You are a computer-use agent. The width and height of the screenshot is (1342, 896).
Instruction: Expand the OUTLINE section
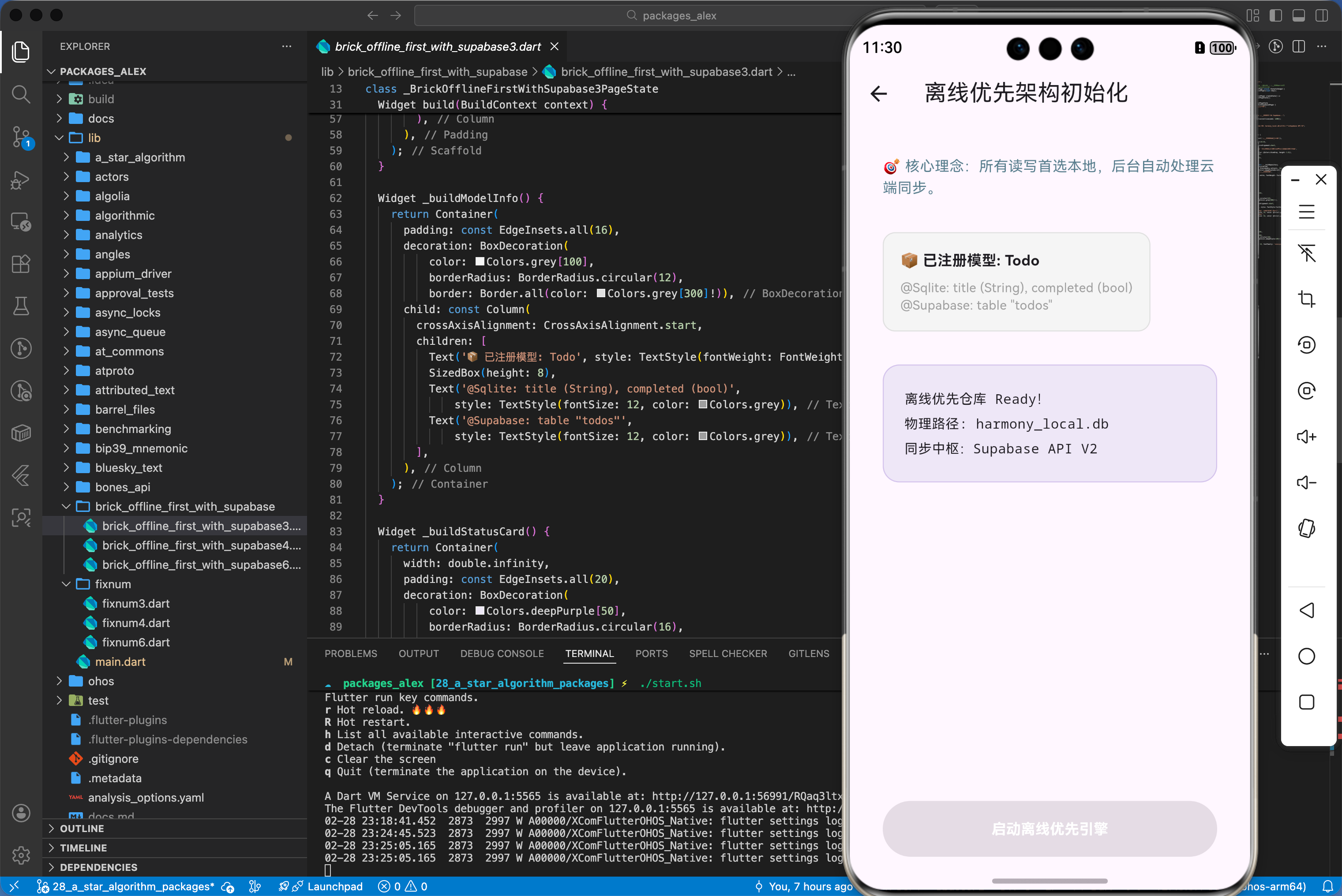pyautogui.click(x=82, y=828)
